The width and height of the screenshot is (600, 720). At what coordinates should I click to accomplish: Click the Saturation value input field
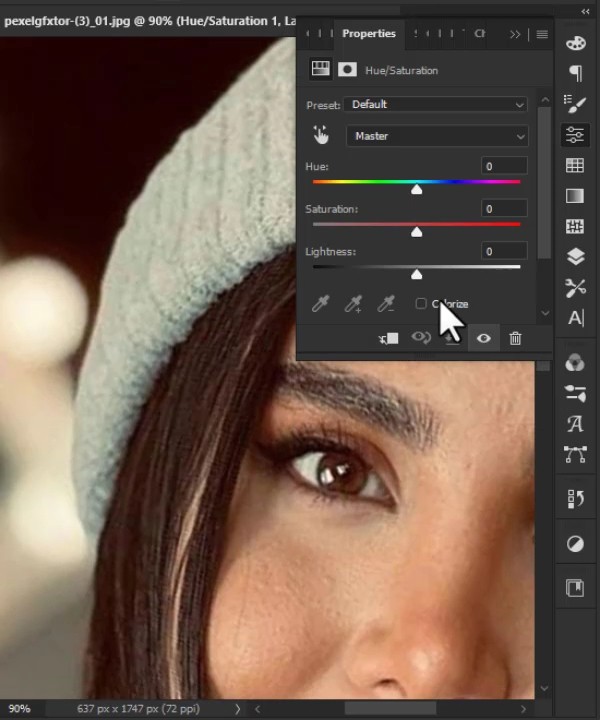[504, 208]
